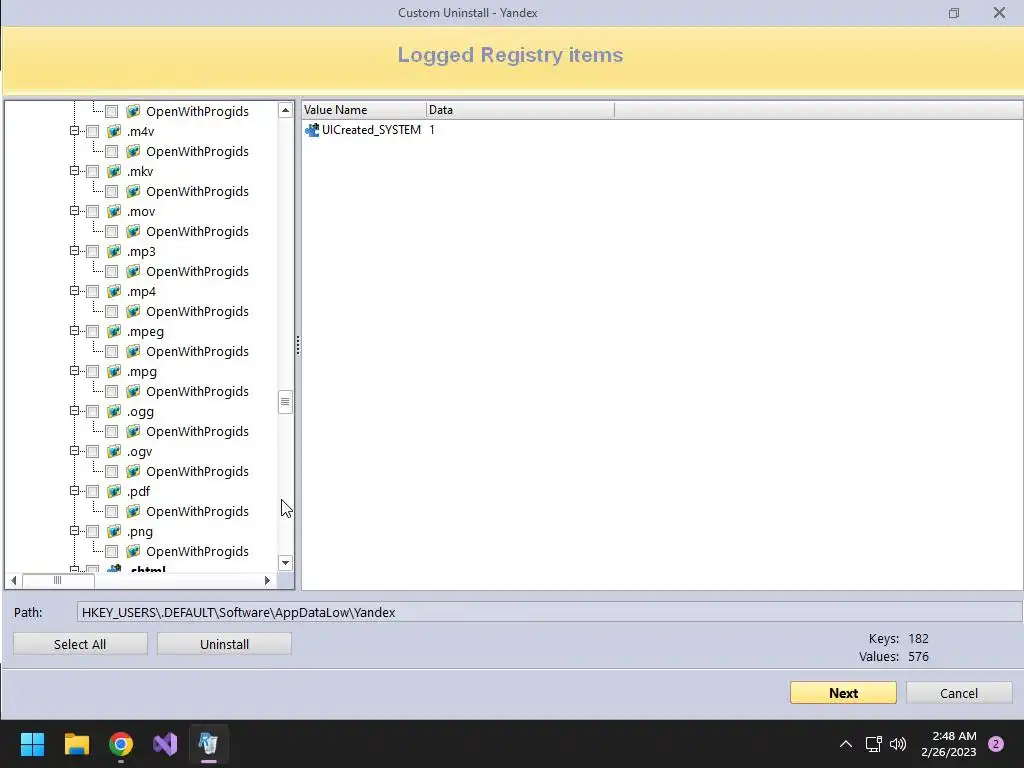
Task: Select the UICreated_SYSTEM value row
Action: click(x=370, y=130)
